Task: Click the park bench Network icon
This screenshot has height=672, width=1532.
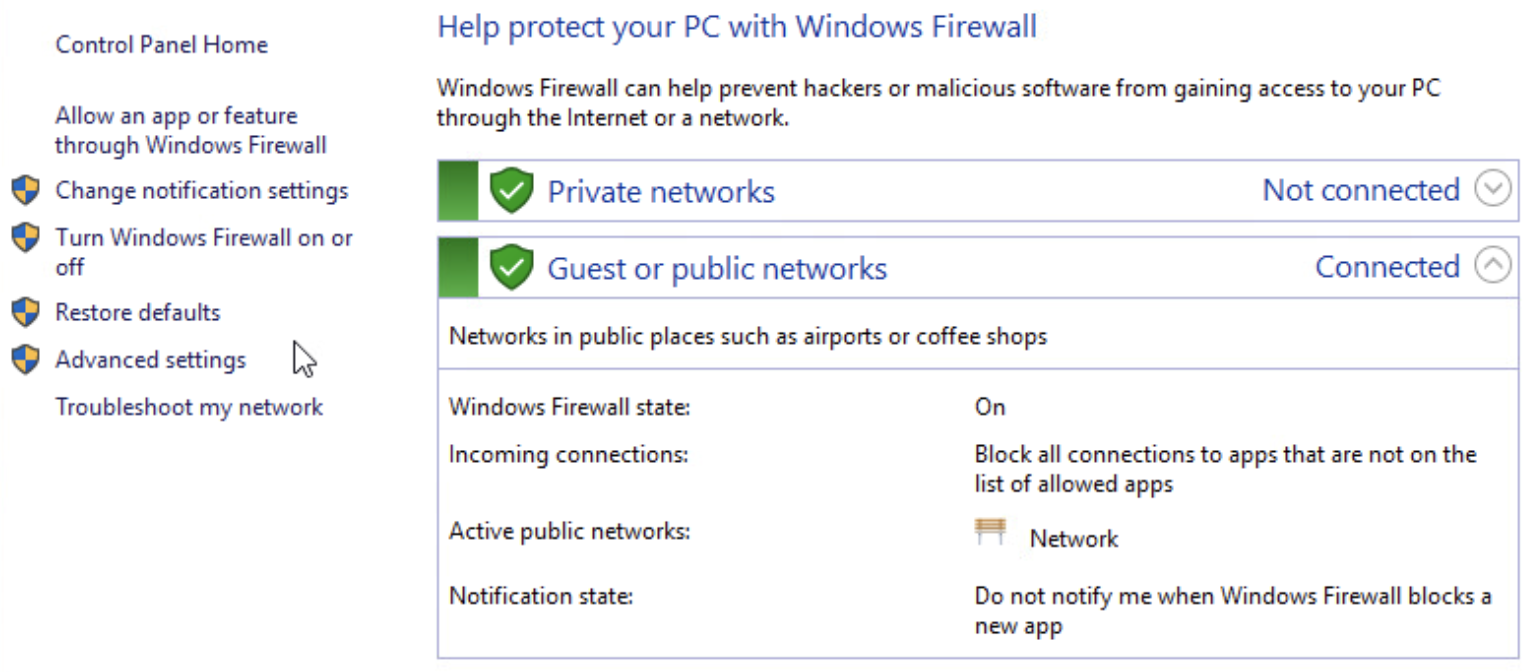Action: click(x=990, y=532)
